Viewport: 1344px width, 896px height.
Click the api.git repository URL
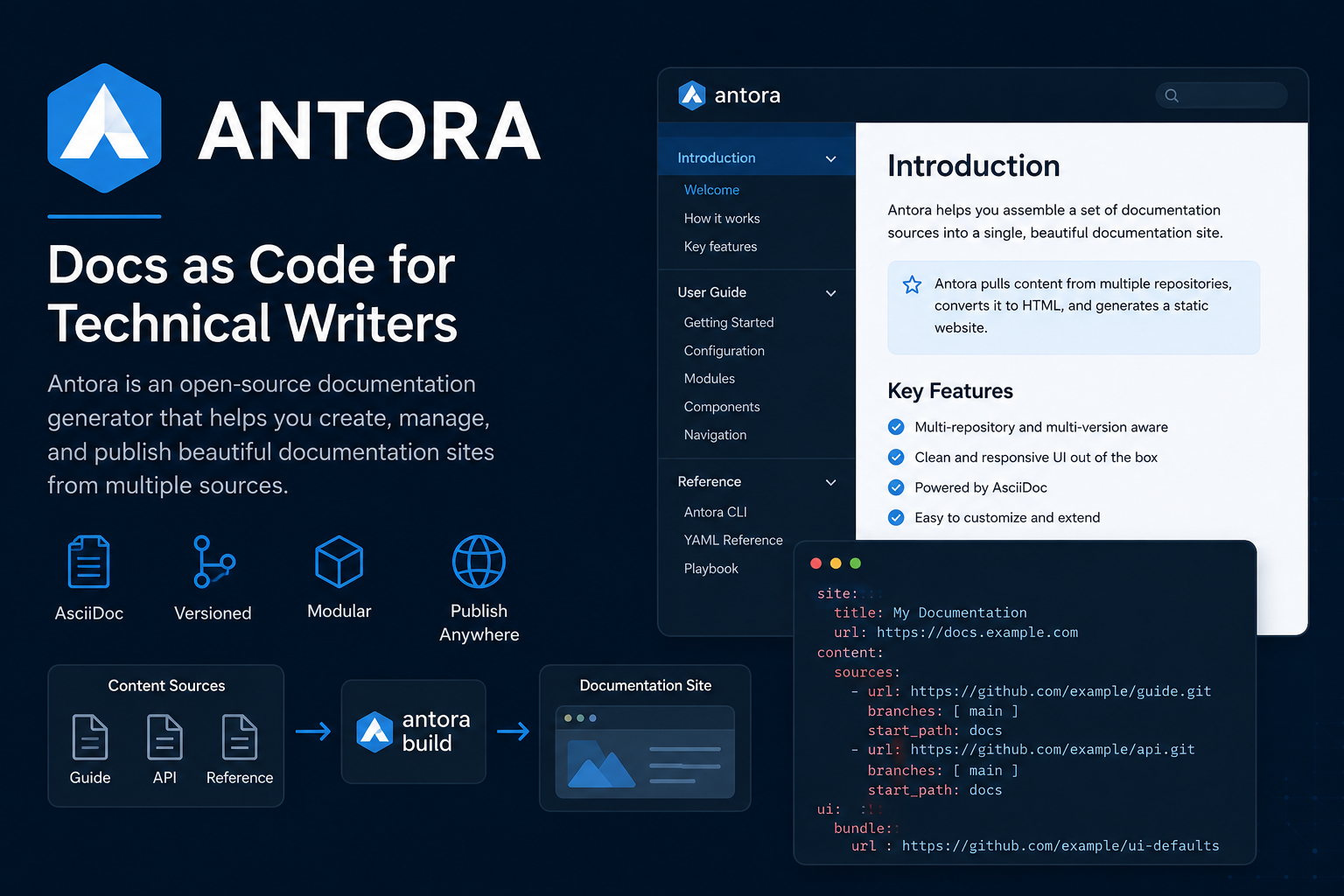1053,749
